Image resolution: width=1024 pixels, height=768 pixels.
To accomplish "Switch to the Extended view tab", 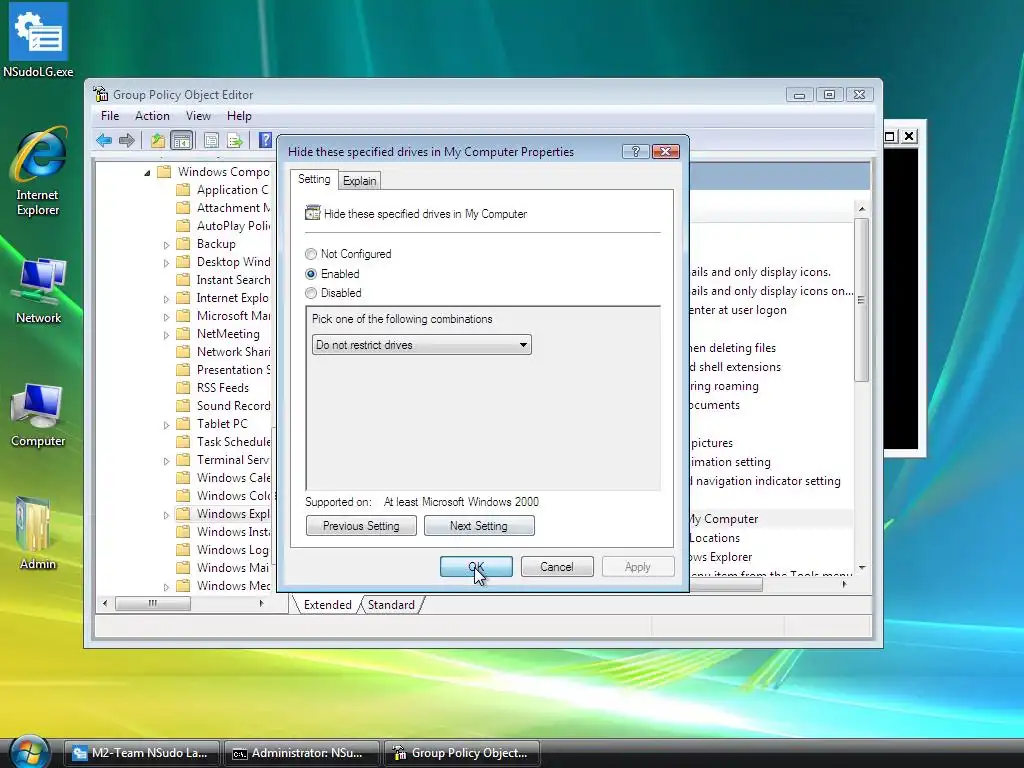I will coord(327,605).
